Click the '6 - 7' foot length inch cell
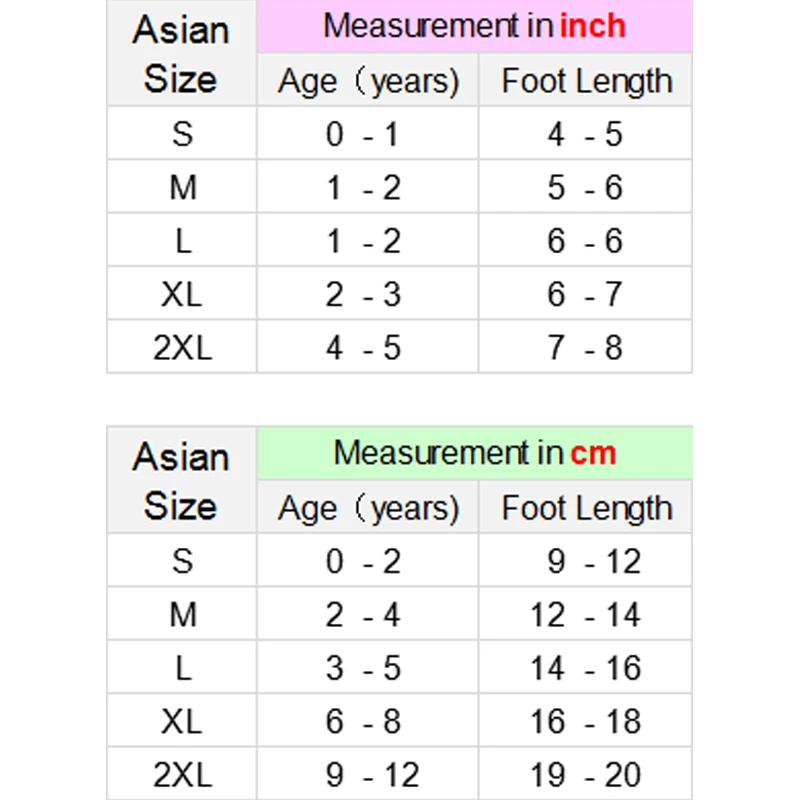Screen dimensions: 800x800 click(x=586, y=294)
